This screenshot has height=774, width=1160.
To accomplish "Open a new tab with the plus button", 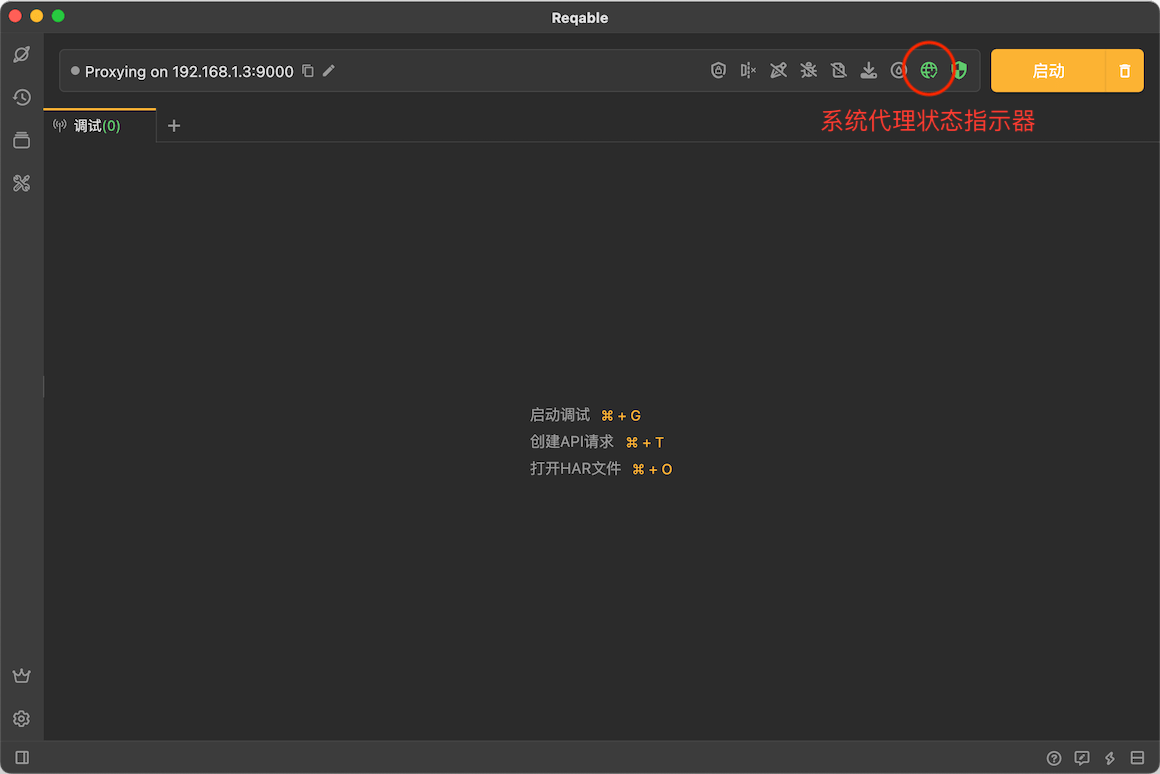I will tap(174, 125).
